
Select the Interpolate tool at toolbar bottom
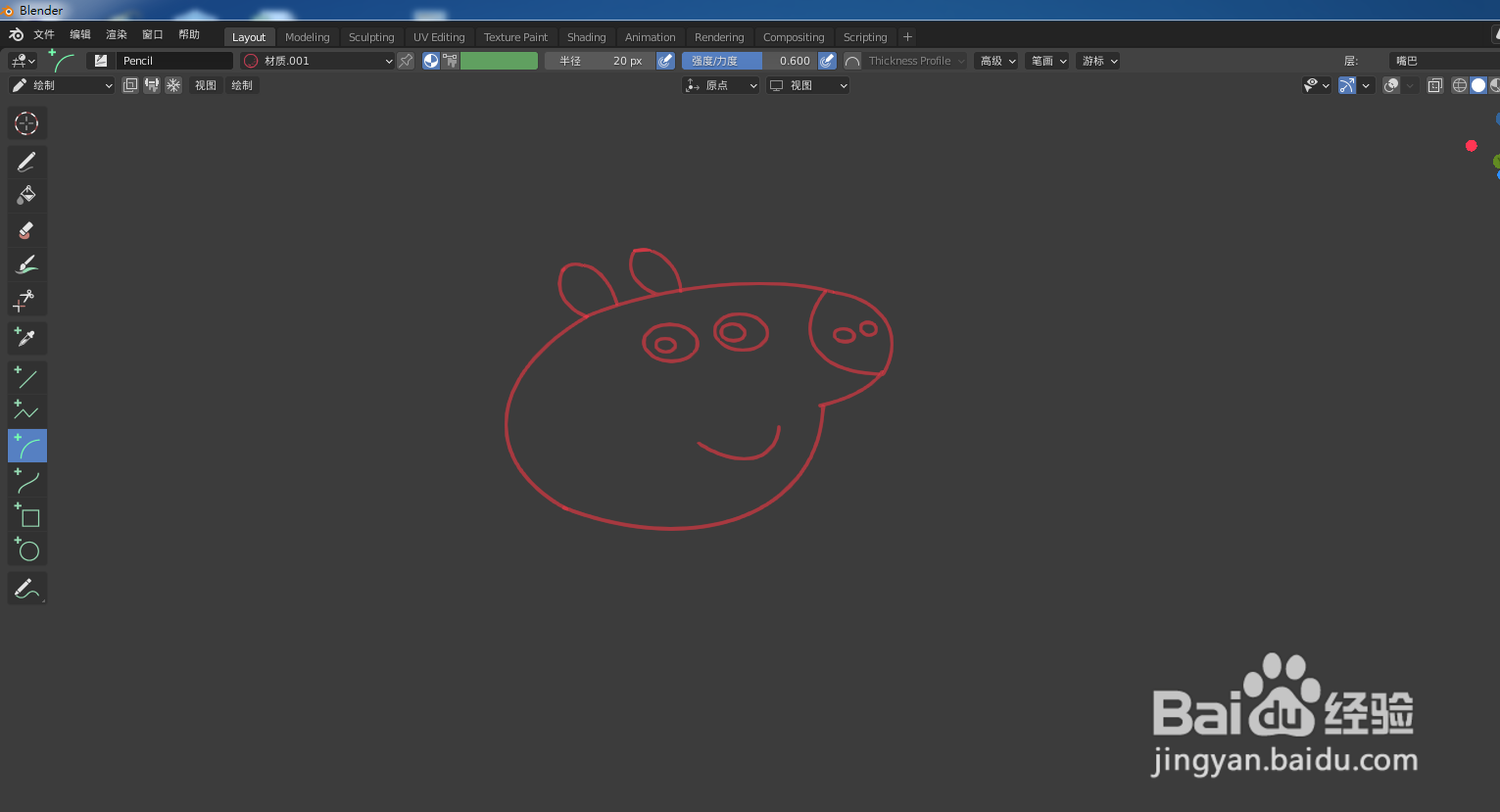[26, 588]
